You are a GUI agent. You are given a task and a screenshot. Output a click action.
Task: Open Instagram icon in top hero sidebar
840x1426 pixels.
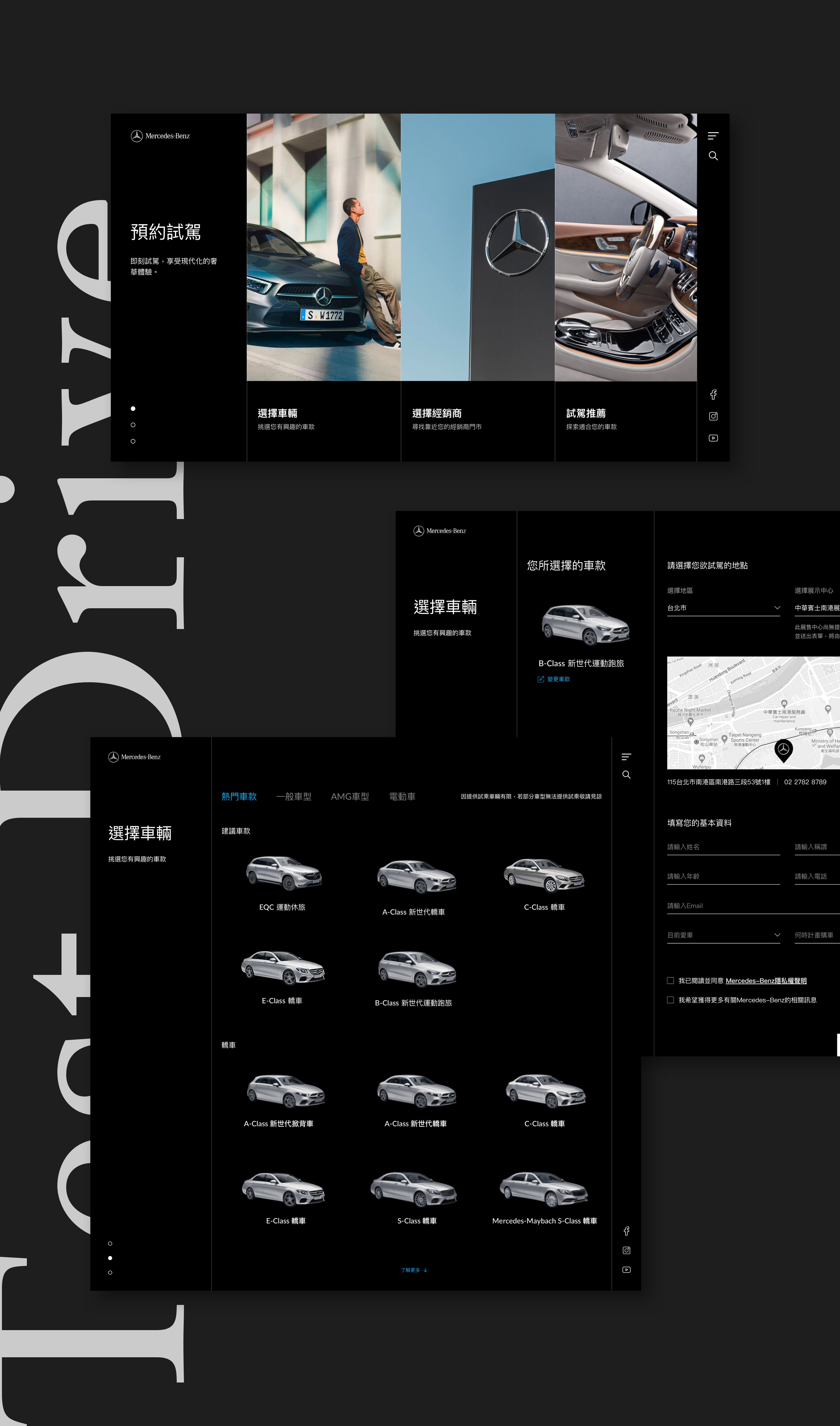[x=713, y=416]
